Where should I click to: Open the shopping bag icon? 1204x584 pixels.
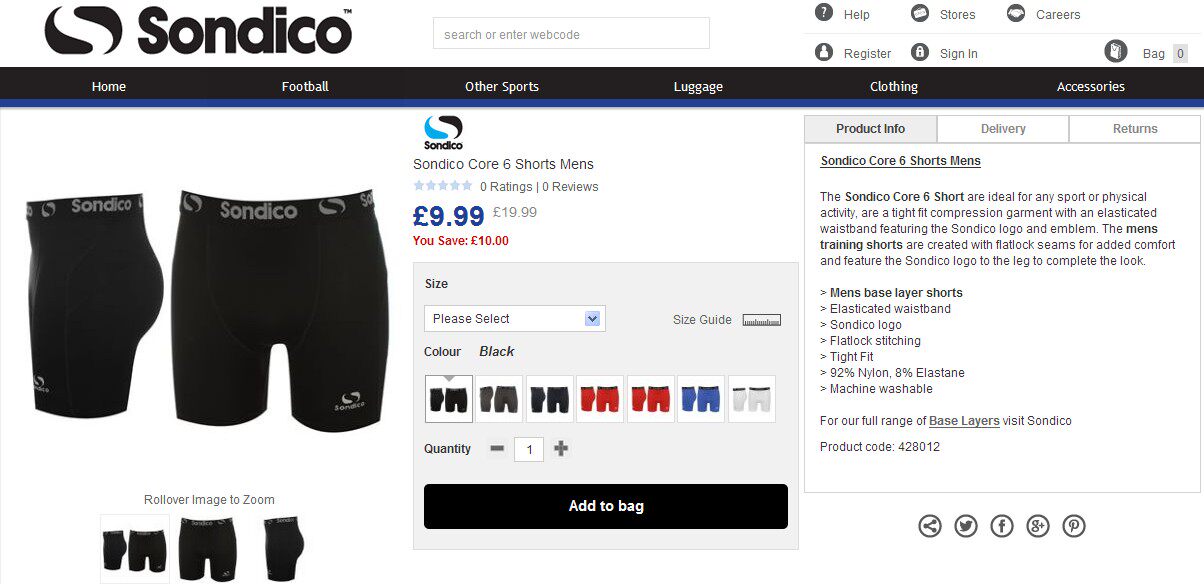point(1116,52)
